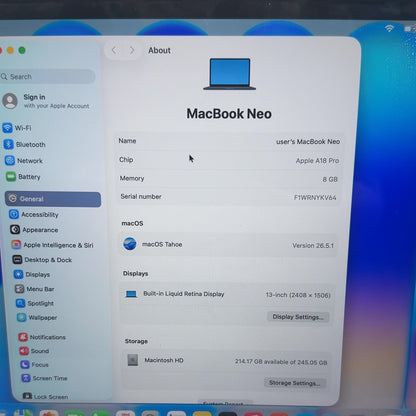Click the Built-in Liquid Retina Display icon
The height and width of the screenshot is (416, 416).
click(x=131, y=294)
